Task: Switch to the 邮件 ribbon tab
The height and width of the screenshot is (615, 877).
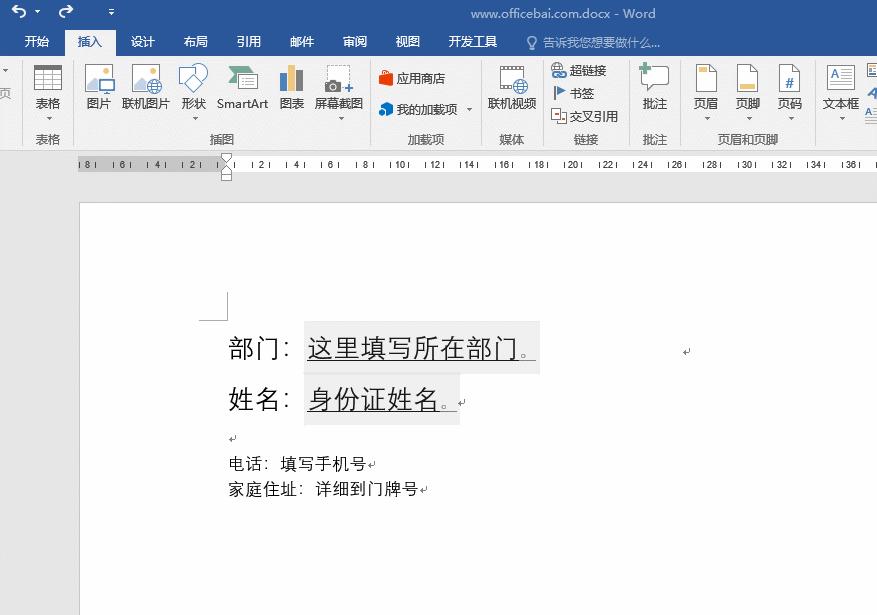Action: click(301, 42)
